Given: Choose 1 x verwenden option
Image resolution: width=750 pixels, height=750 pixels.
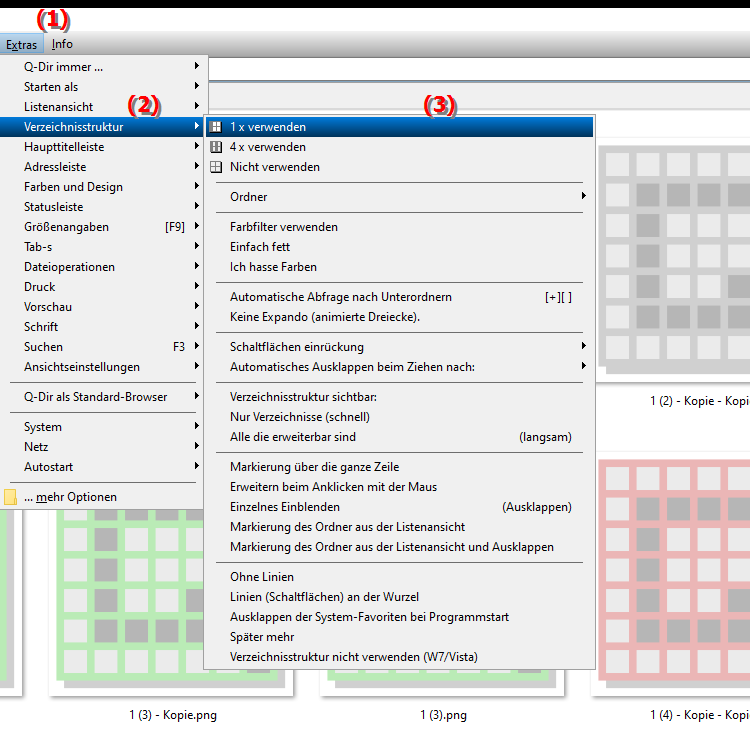Looking at the screenshot, I should point(399,127).
